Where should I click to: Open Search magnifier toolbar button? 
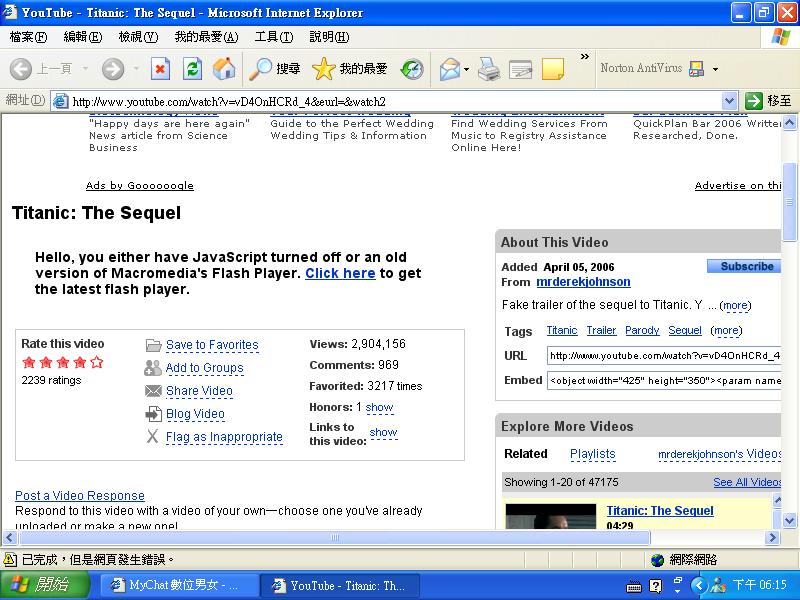point(274,69)
